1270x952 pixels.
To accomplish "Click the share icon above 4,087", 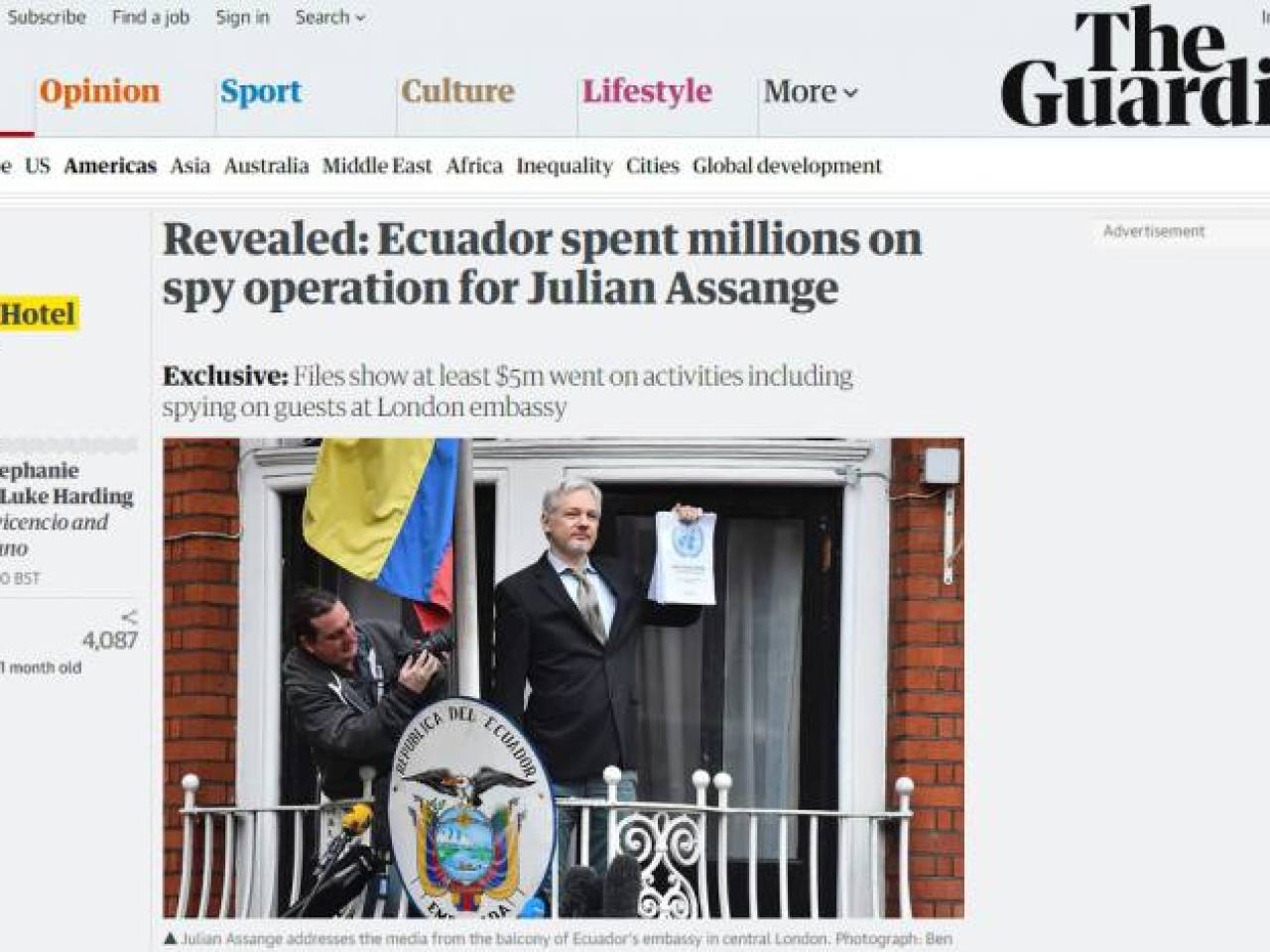I will [129, 617].
